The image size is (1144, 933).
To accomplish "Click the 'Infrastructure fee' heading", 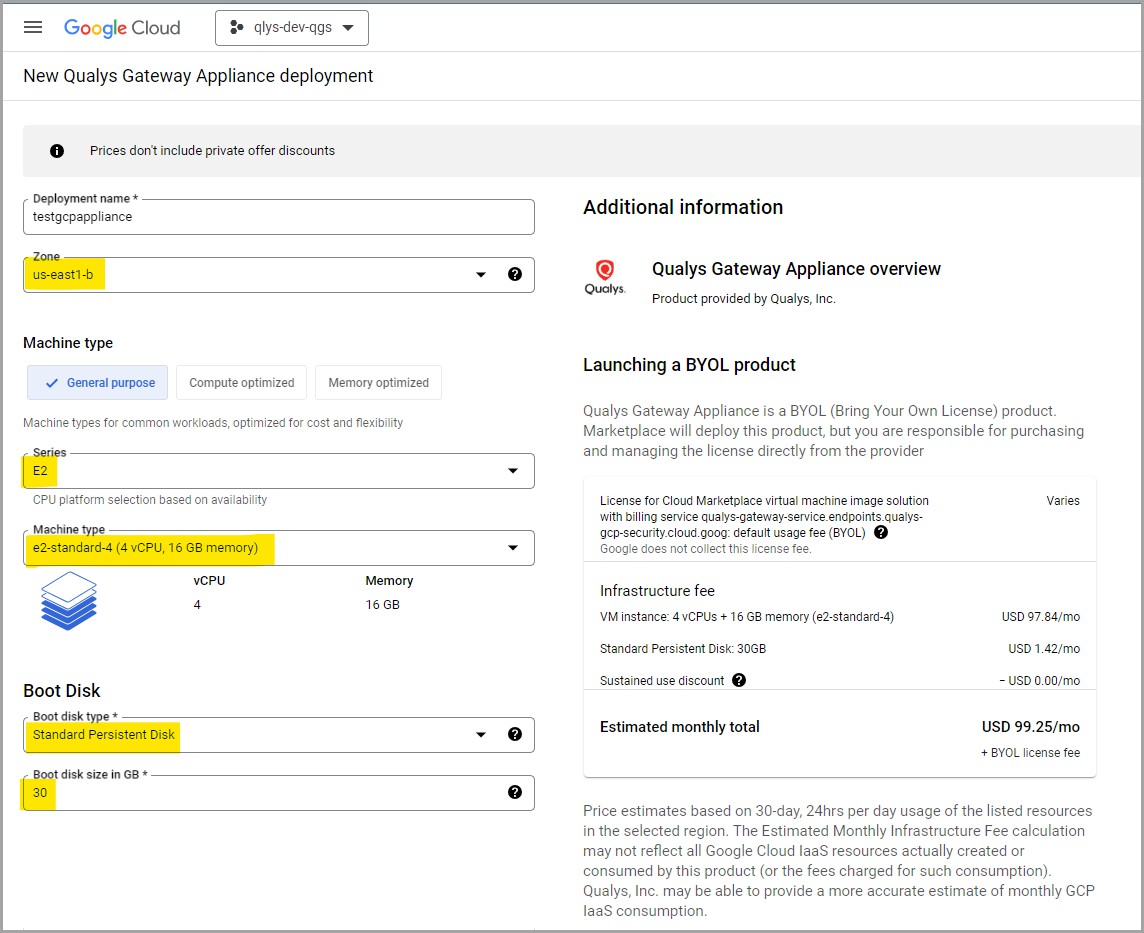I will pos(657,591).
